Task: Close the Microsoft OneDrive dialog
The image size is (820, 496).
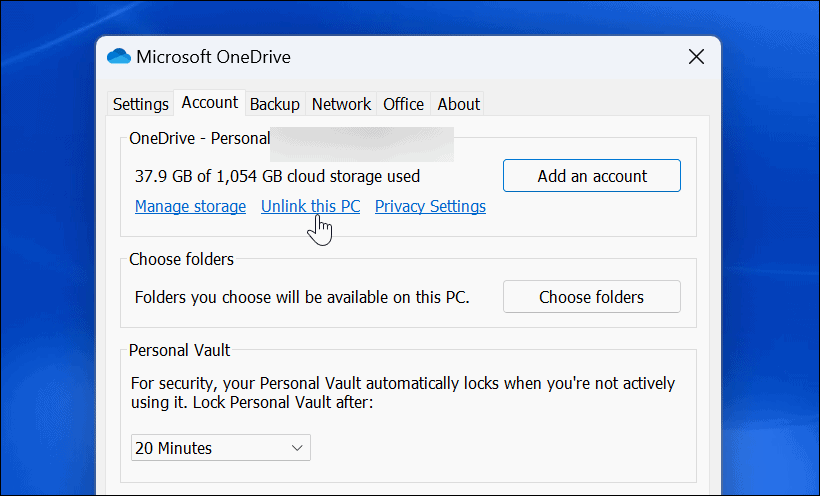Action: click(696, 57)
